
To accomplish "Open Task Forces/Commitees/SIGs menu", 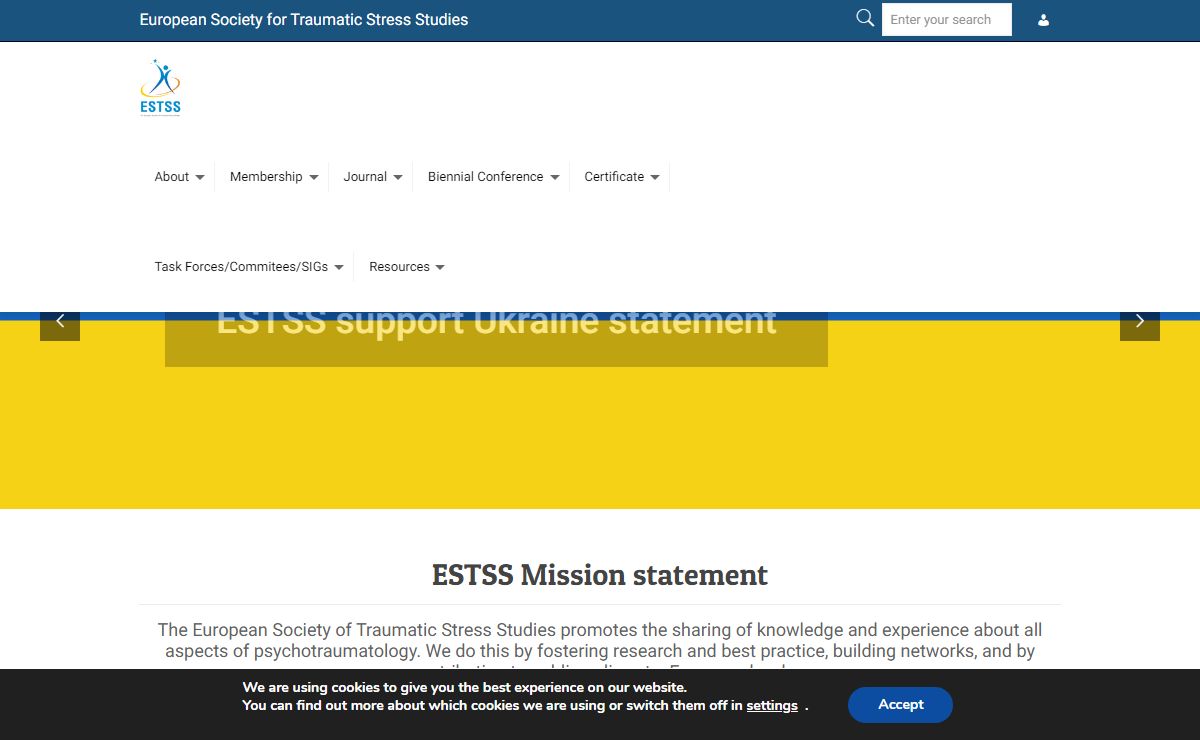I will 241,267.
